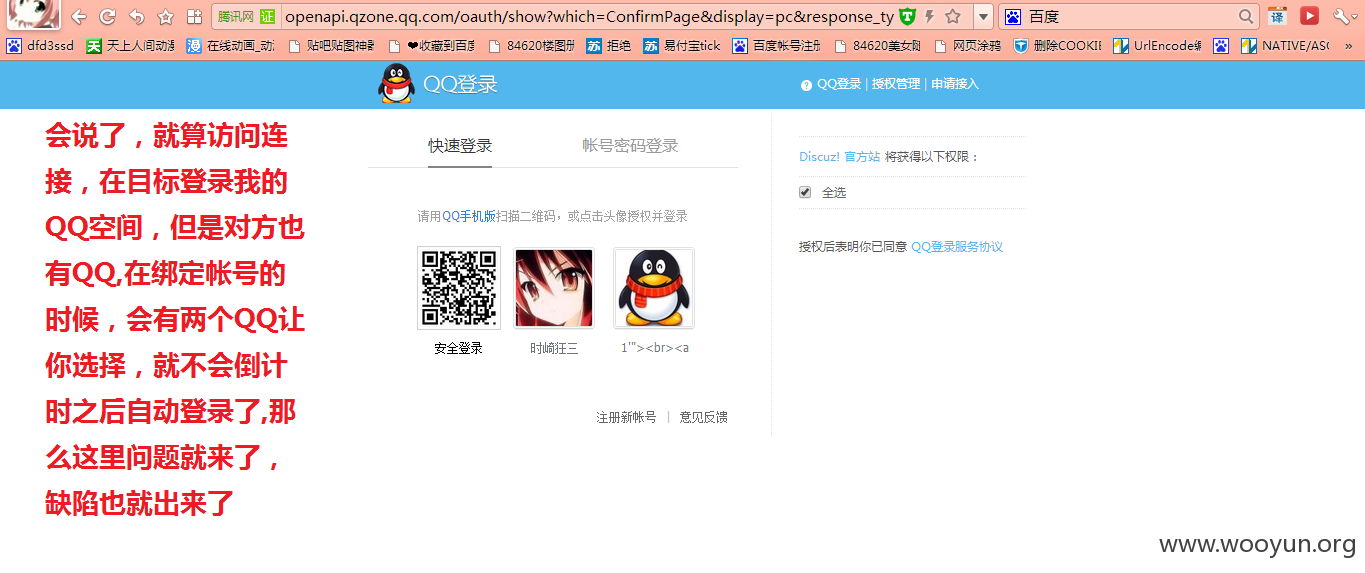Open the 84620美女图 bookmark
Screen dimensions: 1365x573
coord(877,46)
